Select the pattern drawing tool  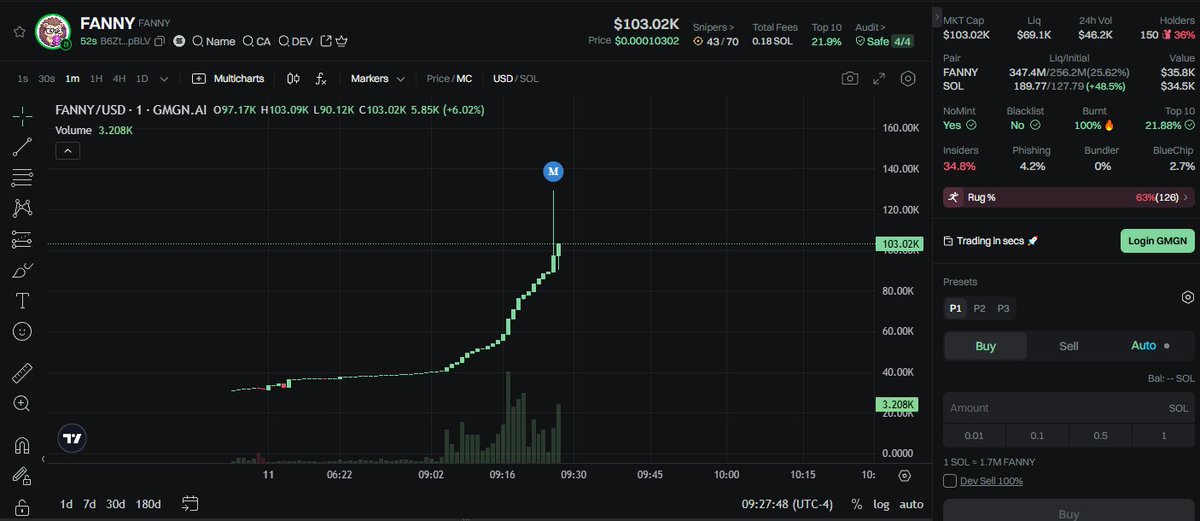click(22, 208)
